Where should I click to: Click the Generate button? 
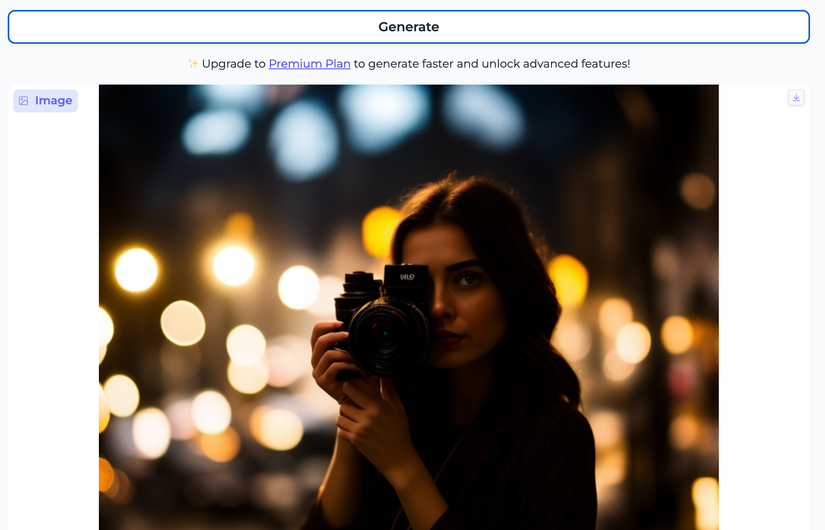coord(408,27)
